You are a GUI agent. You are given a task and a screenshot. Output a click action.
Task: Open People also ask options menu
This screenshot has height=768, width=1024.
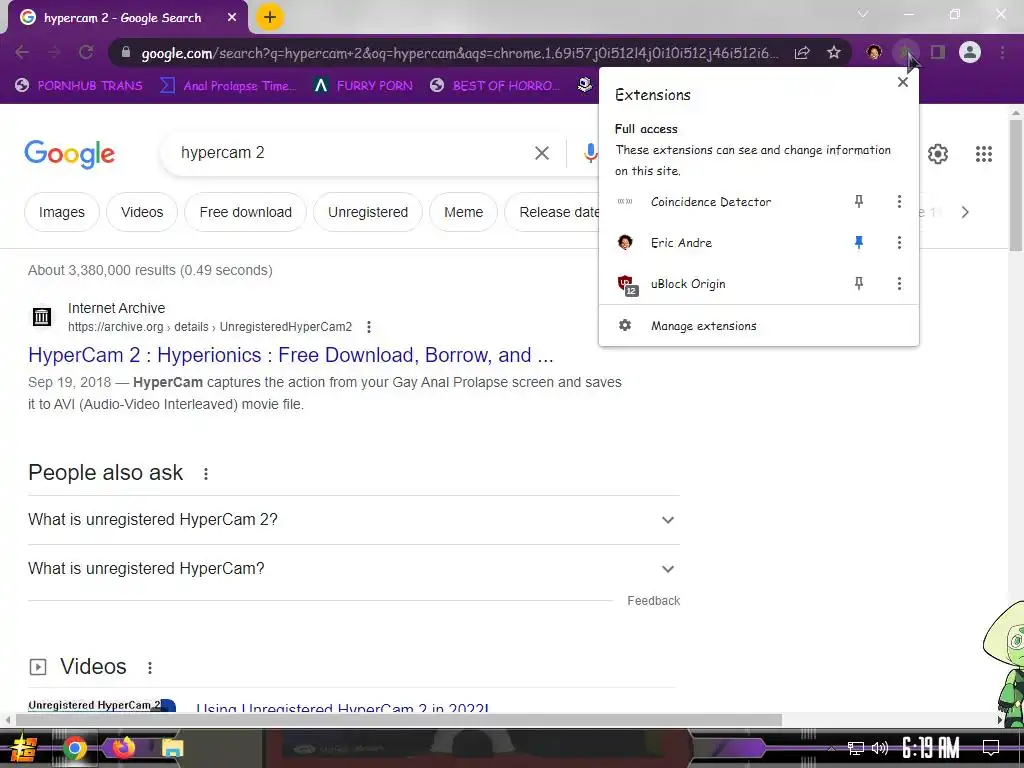[x=206, y=473]
